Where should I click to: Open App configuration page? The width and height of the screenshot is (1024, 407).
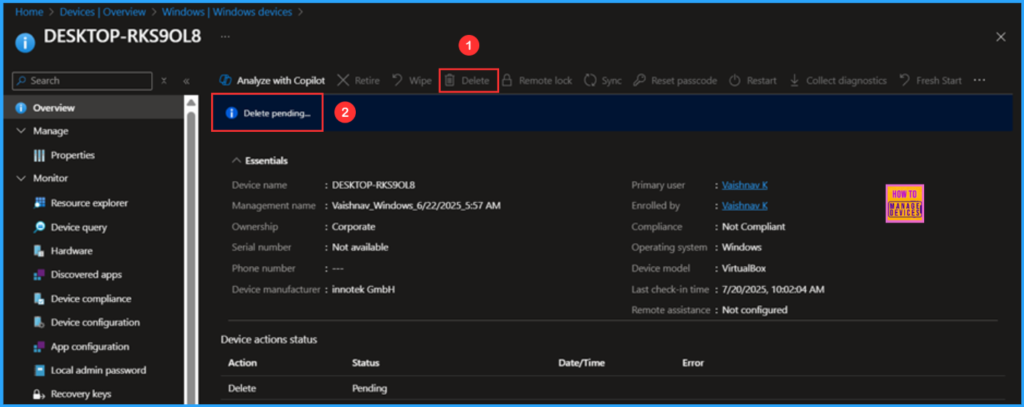point(92,346)
